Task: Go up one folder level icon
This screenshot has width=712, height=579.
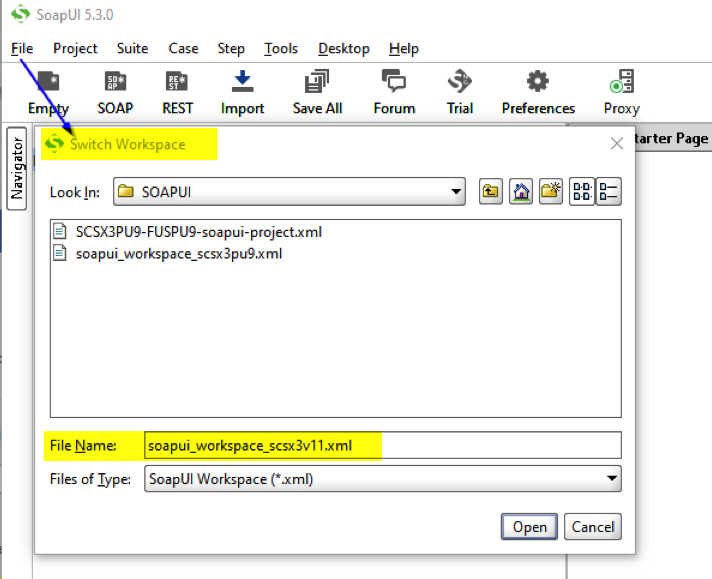Action: pyautogui.click(x=491, y=192)
